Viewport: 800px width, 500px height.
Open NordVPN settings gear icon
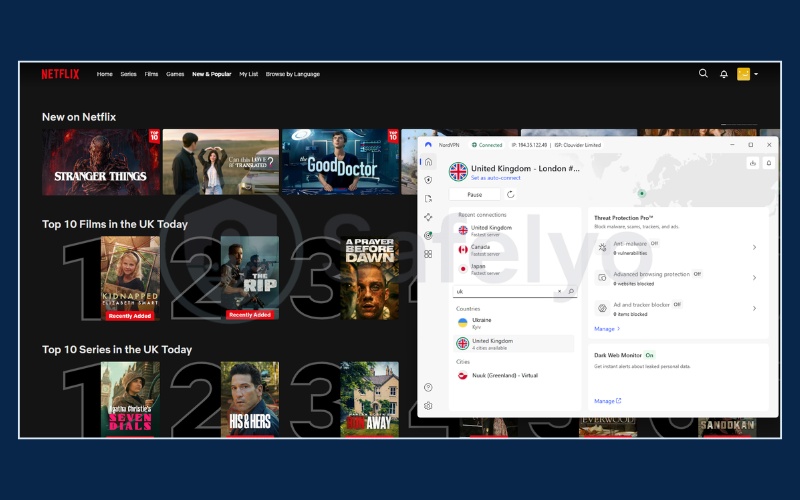428,406
